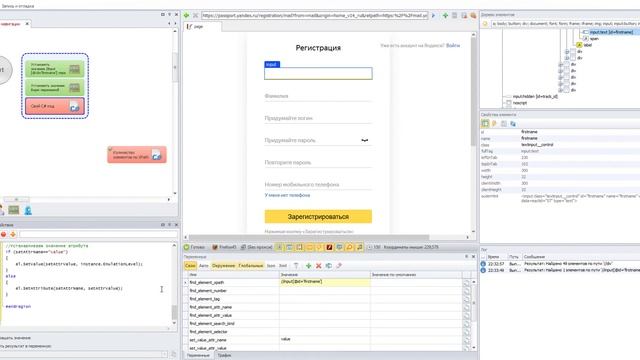
Task: Click the first green grid icon in element properties toolbar
Action: pos(485,123)
